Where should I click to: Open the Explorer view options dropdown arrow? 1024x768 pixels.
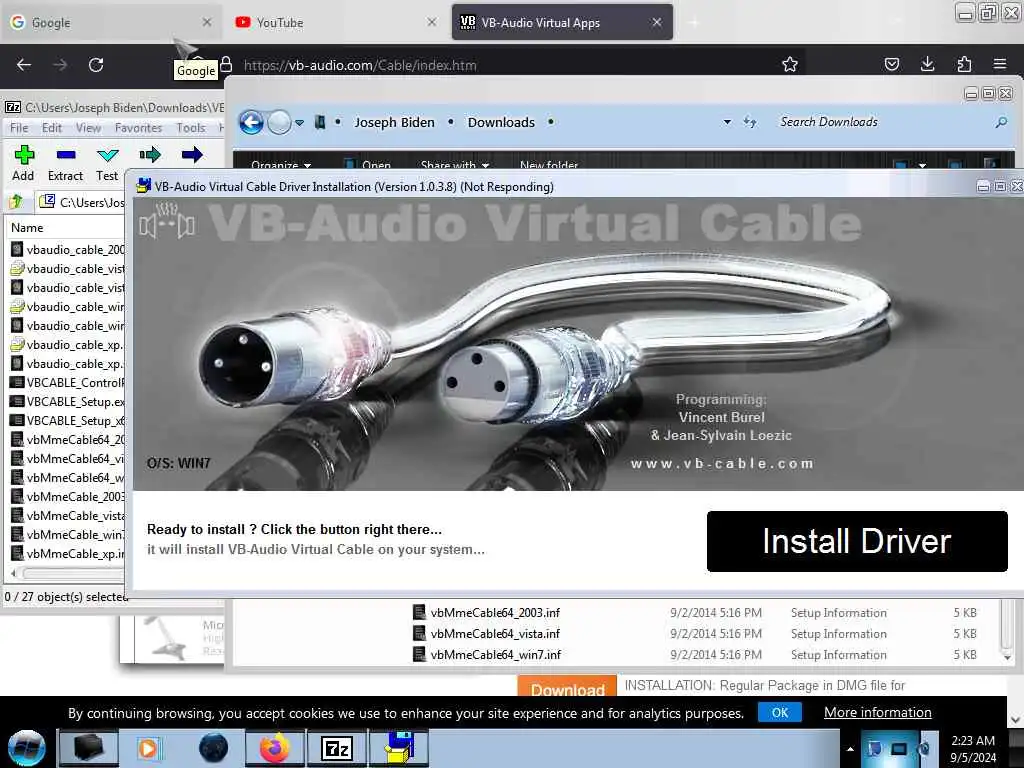pos(922,165)
